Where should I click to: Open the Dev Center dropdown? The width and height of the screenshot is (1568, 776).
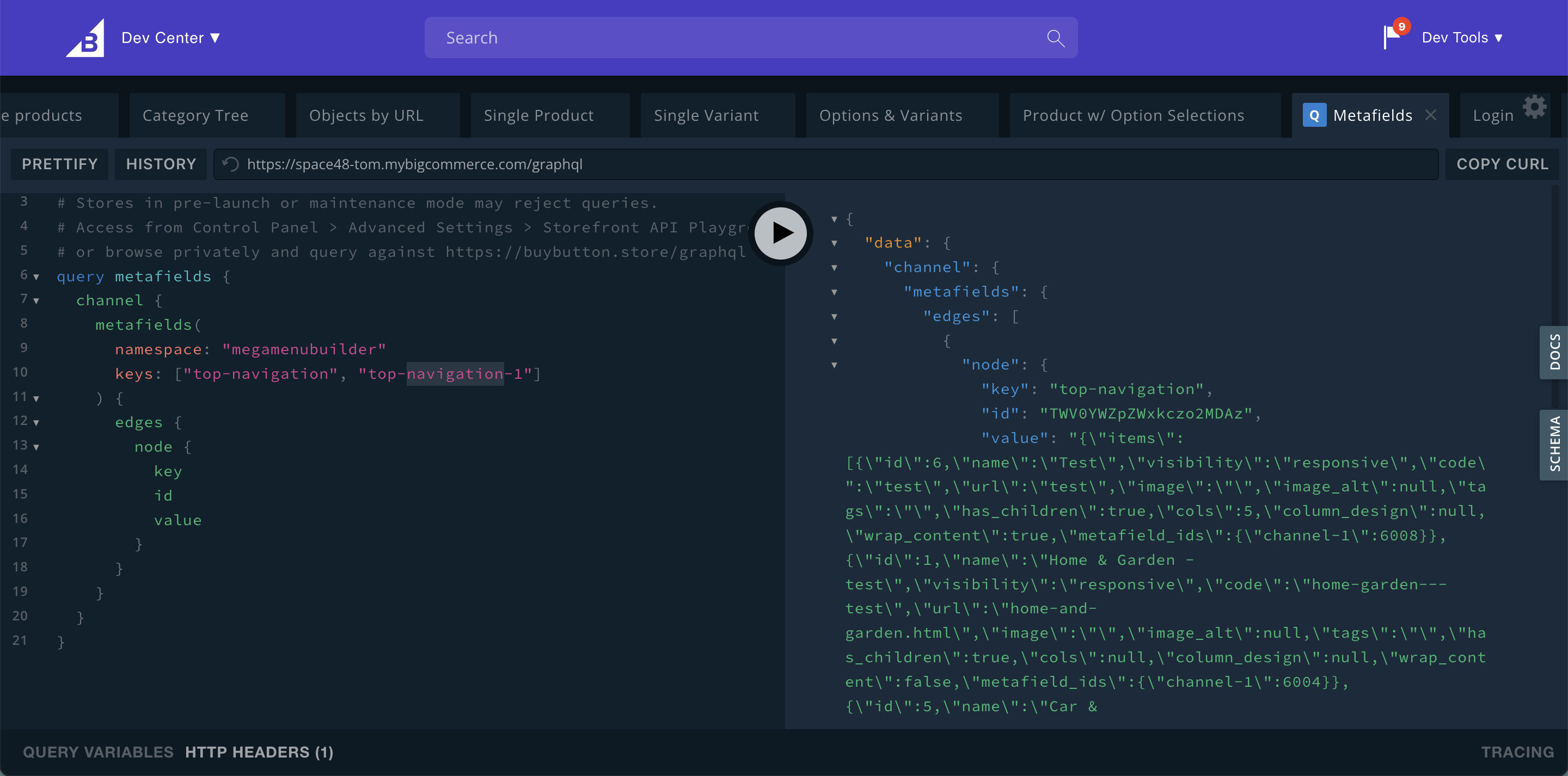tap(170, 38)
